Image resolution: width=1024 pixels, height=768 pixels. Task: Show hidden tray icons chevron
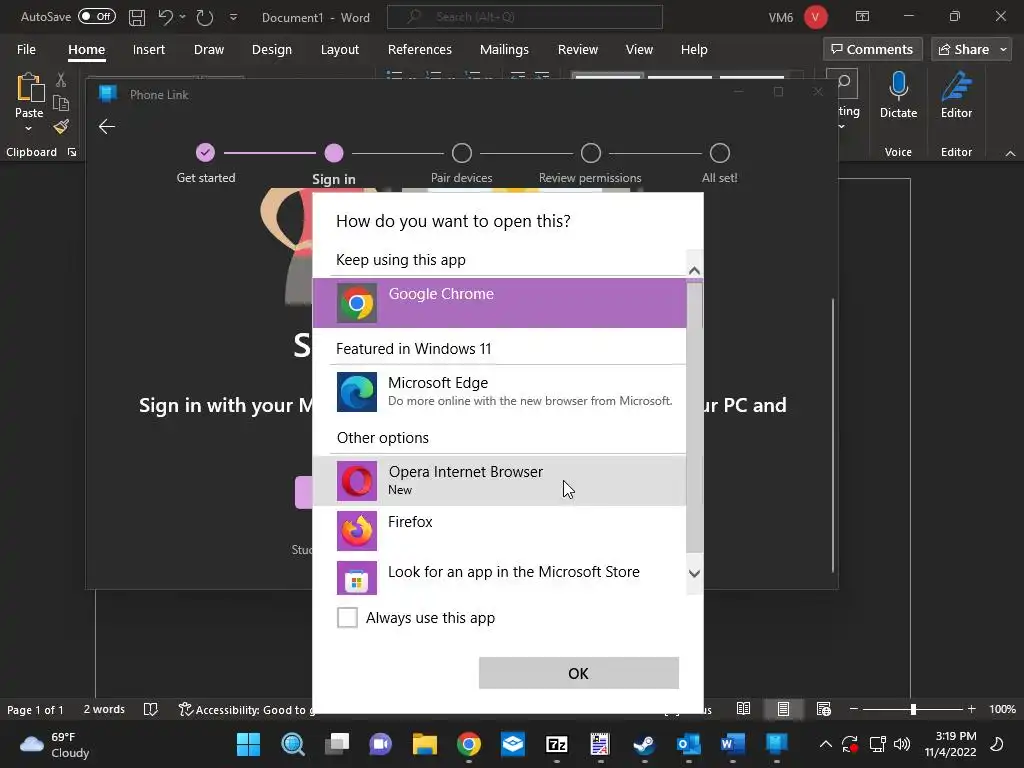pyautogui.click(x=825, y=744)
